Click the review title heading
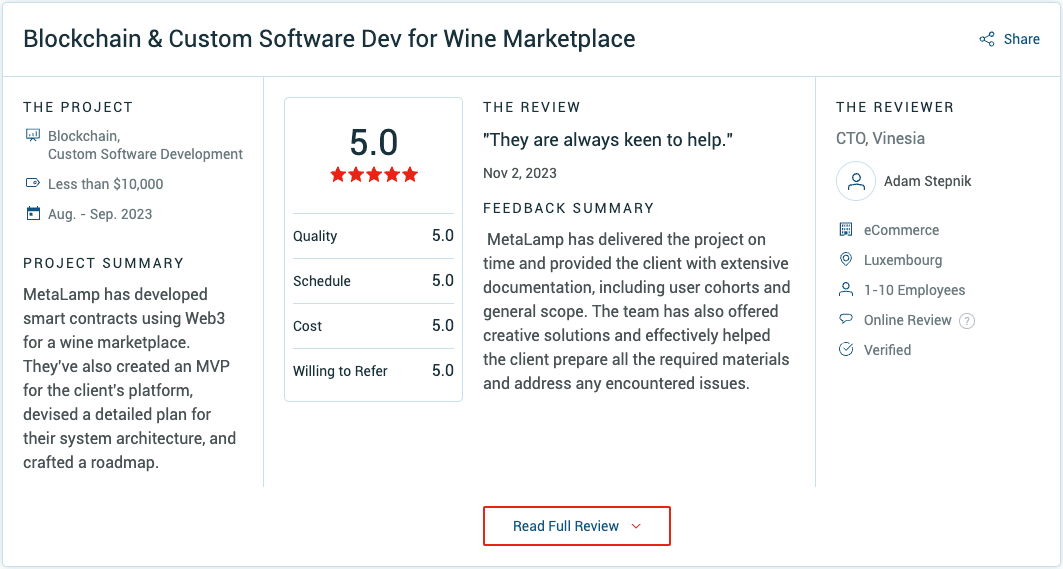1063x569 pixels. pos(328,39)
